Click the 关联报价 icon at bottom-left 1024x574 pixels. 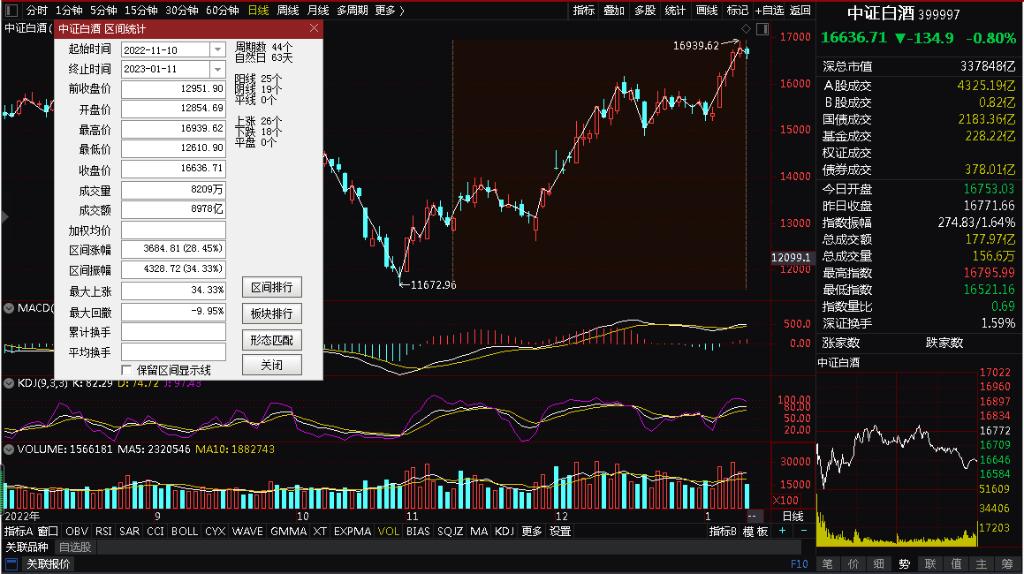point(13,564)
